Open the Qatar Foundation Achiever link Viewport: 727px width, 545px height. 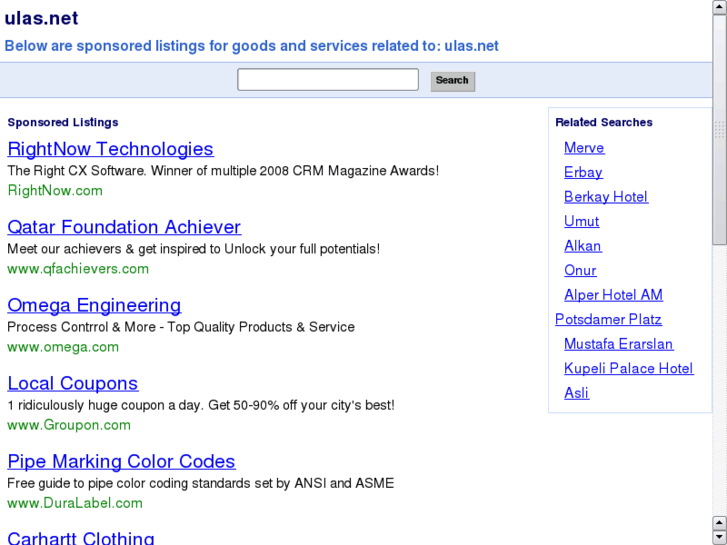(x=124, y=227)
